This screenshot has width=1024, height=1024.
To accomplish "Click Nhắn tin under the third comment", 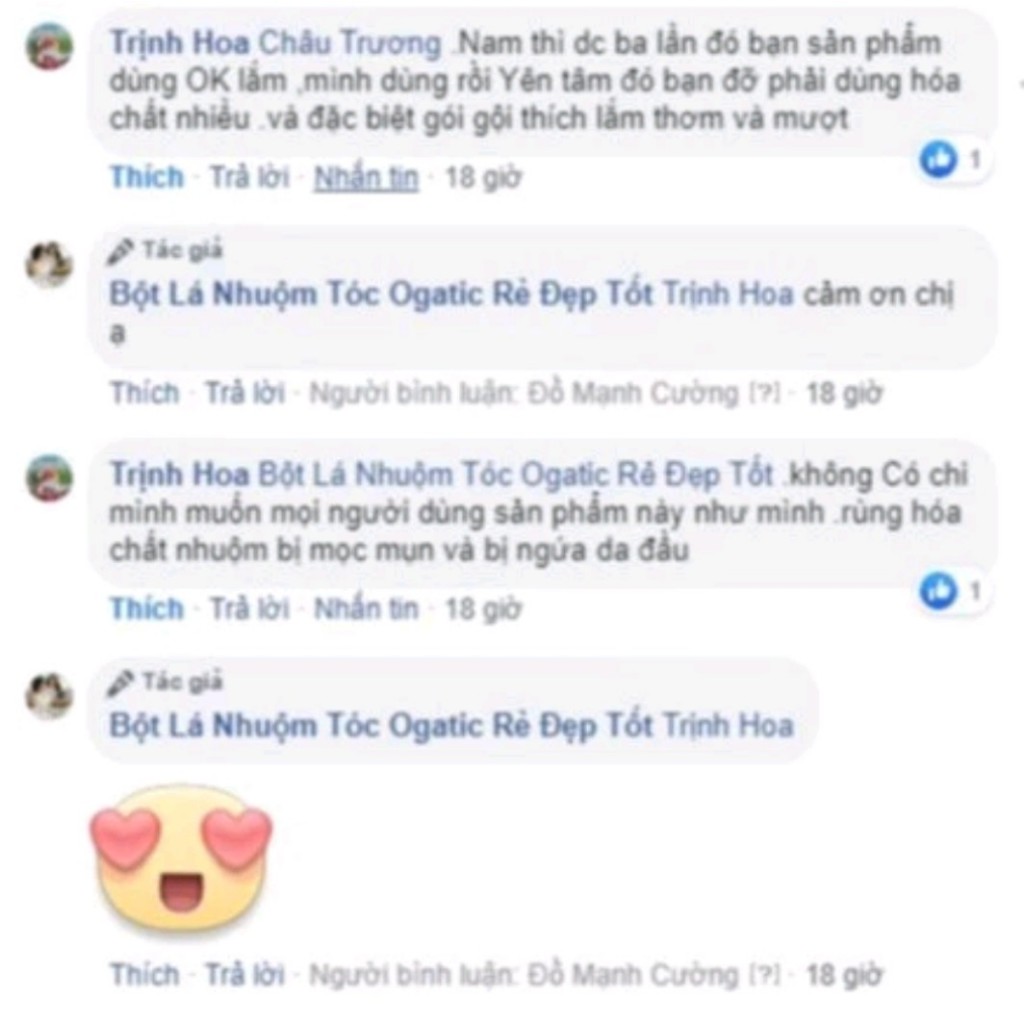I will [366, 609].
